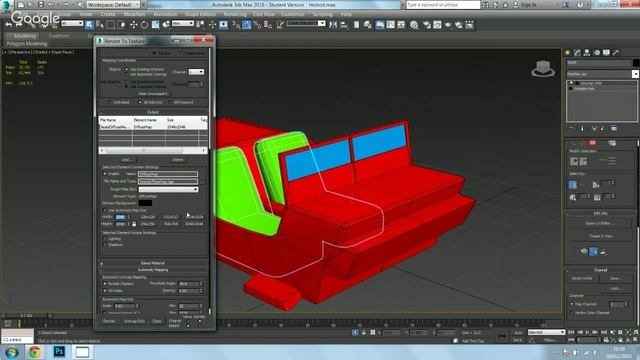640x360 pixels.
Task: Open the Create command panel tab
Action: click(x=568, y=52)
